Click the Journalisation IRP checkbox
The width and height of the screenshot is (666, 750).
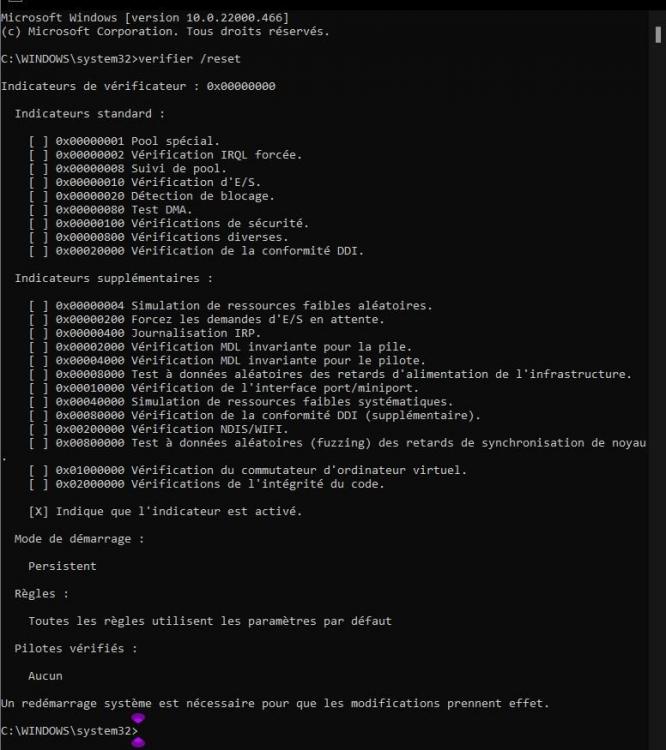coord(38,333)
